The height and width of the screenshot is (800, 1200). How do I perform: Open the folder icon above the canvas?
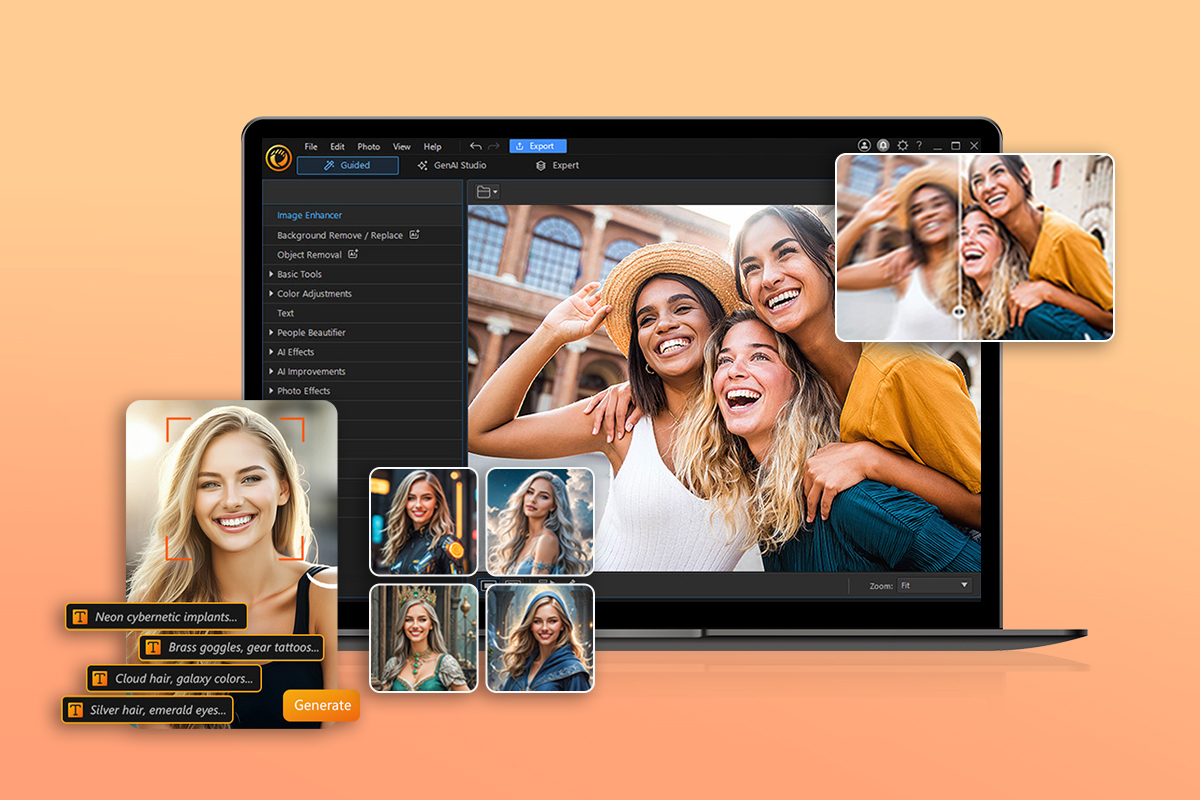coord(484,191)
